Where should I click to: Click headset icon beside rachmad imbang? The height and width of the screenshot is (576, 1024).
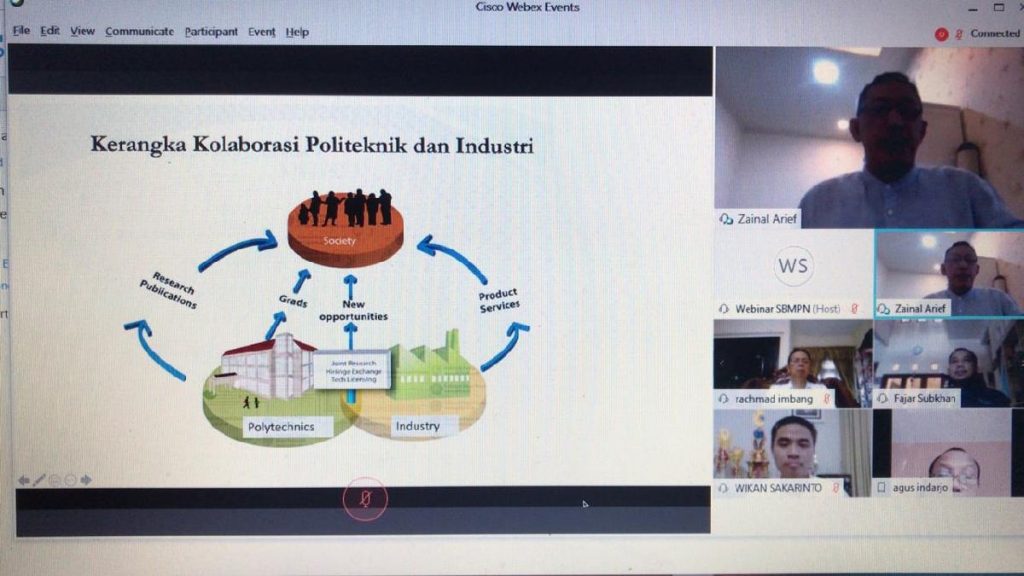pyautogui.click(x=724, y=398)
